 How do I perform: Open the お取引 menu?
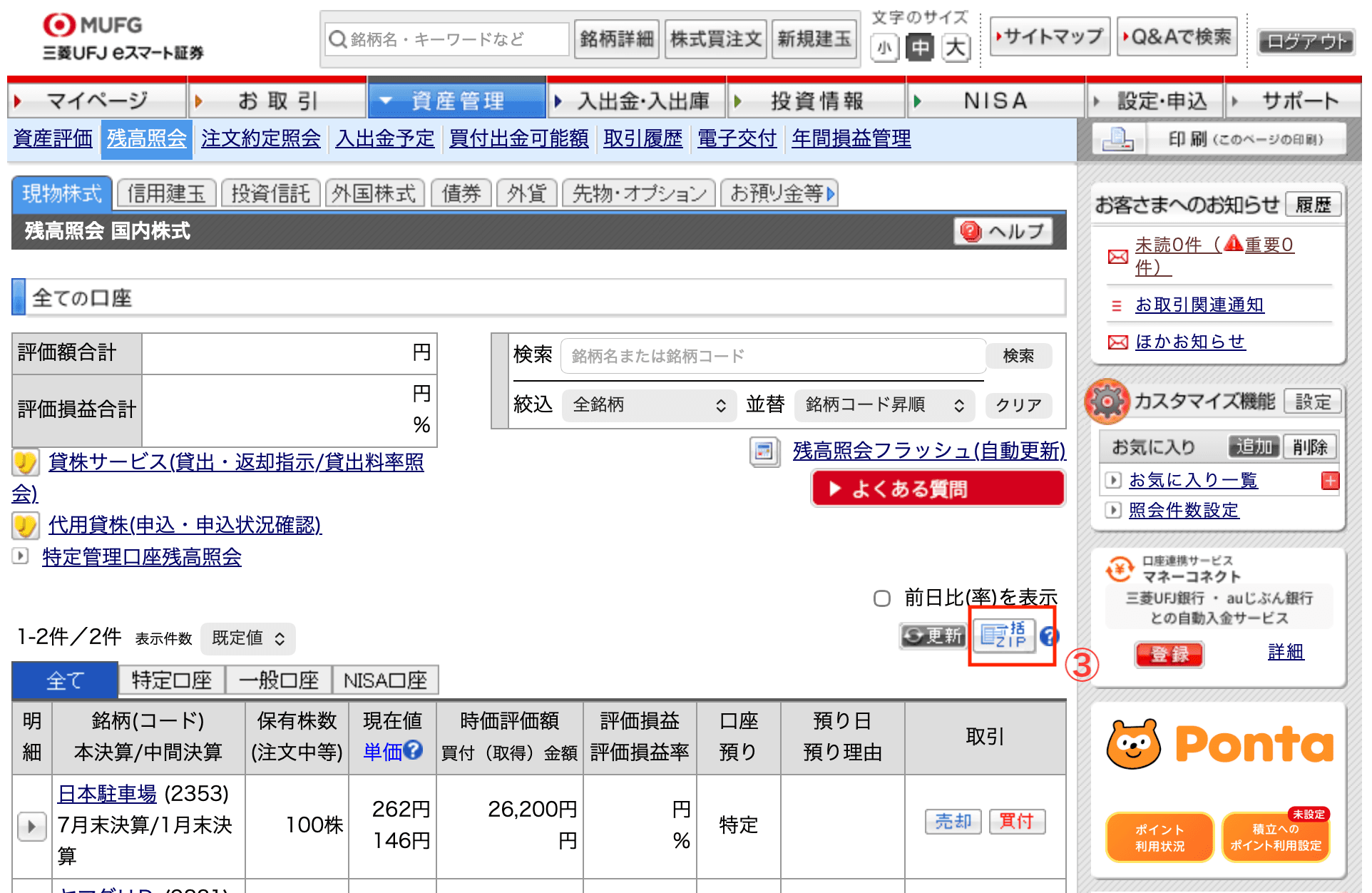click(x=277, y=101)
